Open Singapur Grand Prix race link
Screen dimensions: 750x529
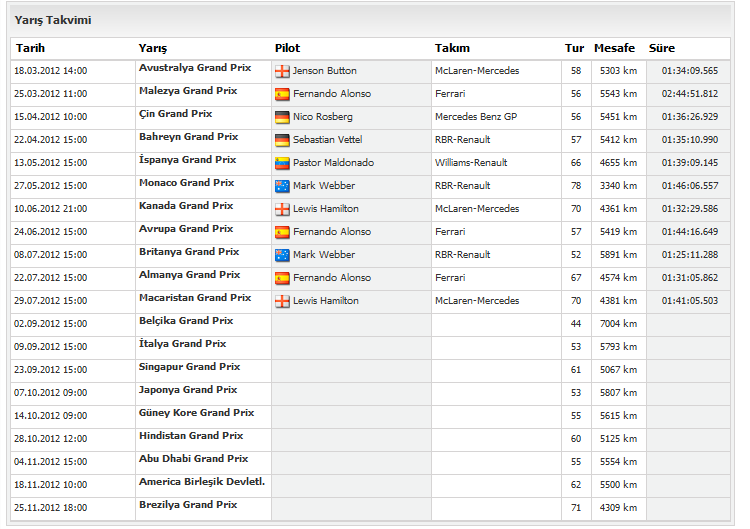(x=189, y=366)
